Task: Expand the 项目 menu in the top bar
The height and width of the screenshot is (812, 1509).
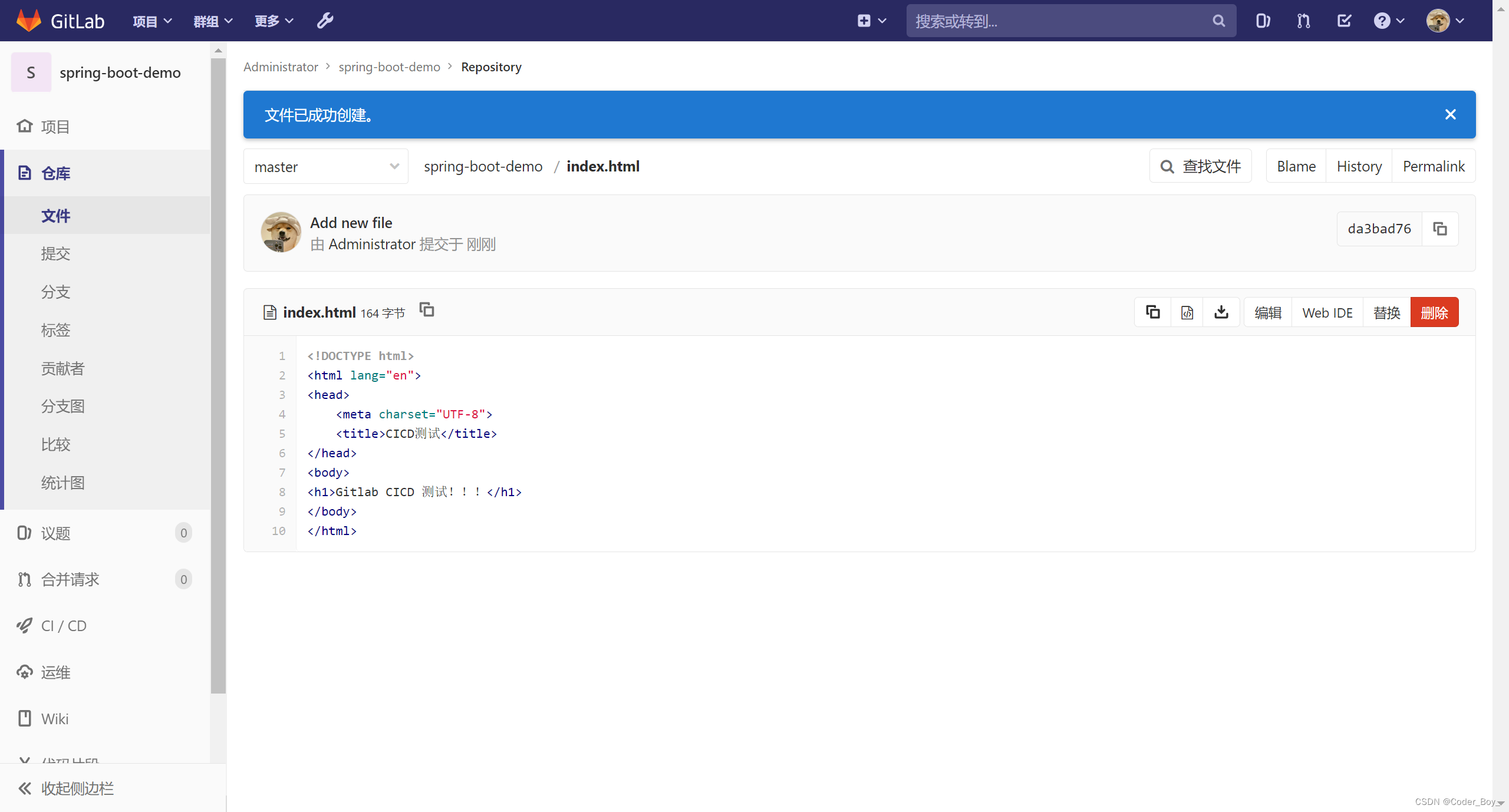Action: point(152,21)
